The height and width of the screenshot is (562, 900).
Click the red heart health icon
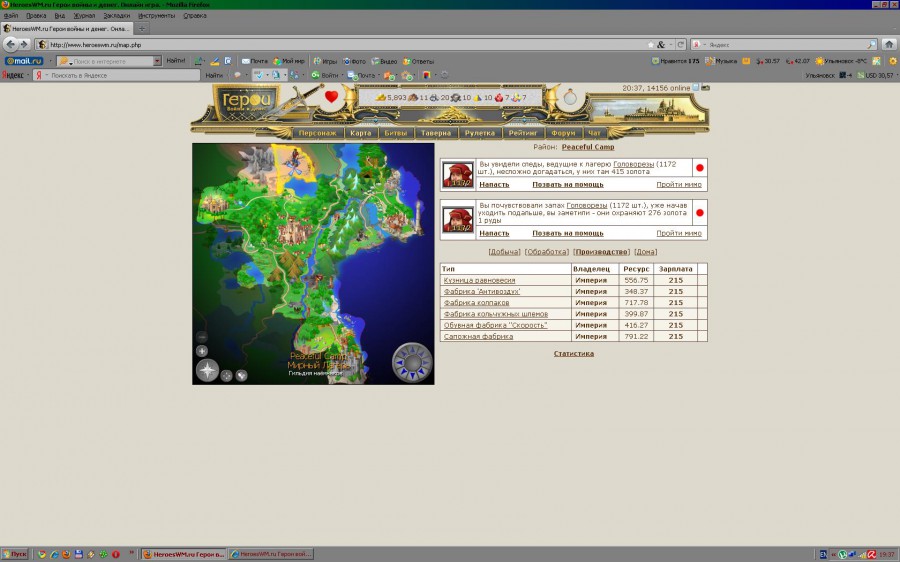click(x=331, y=96)
